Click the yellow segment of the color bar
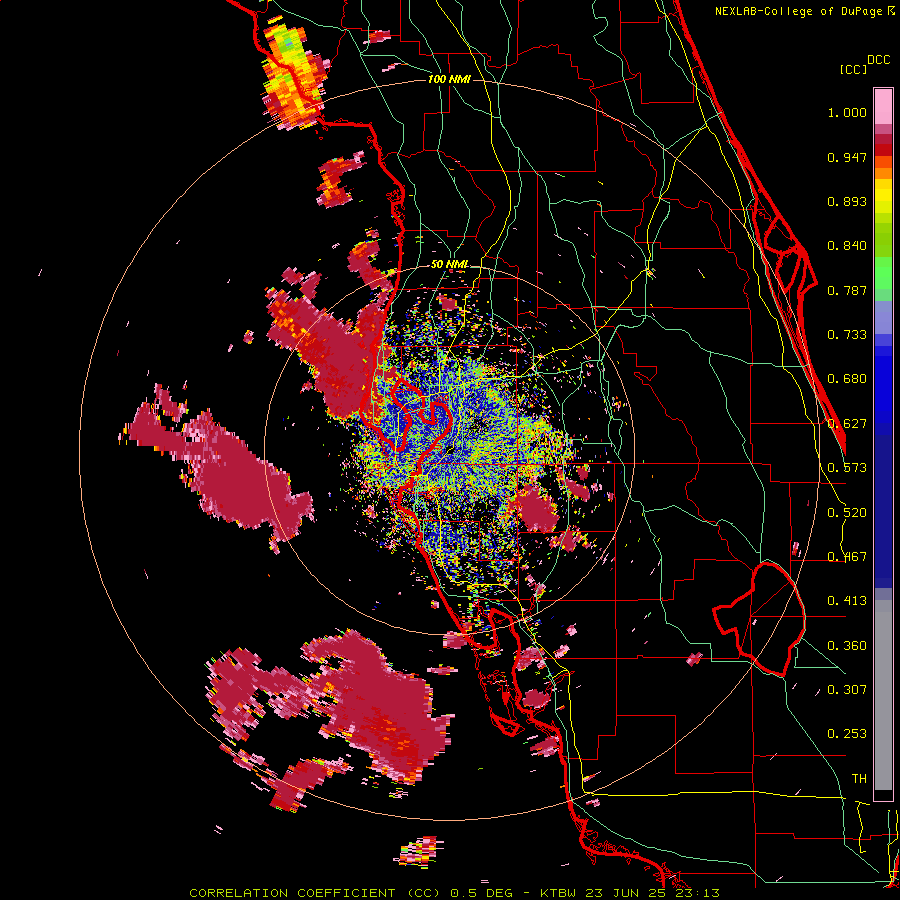This screenshot has height=900, width=900. click(x=883, y=198)
